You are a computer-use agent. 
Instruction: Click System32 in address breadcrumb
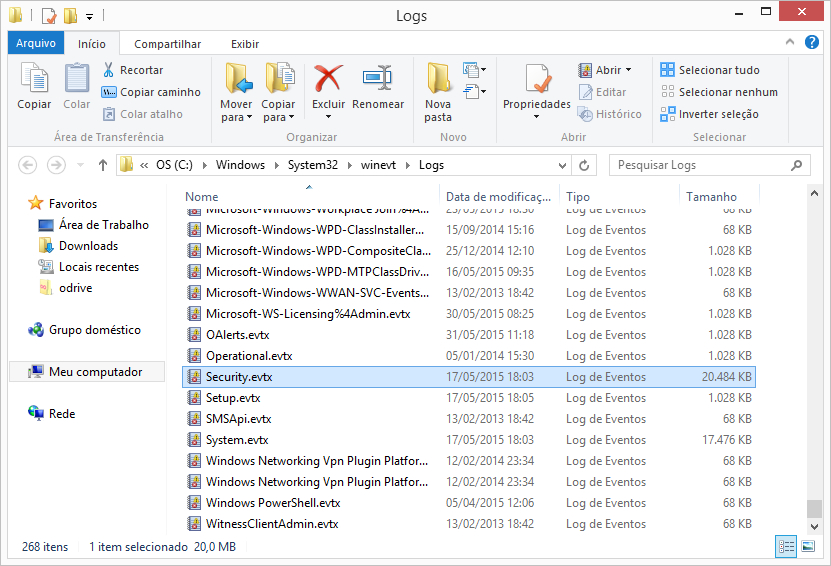[313, 165]
